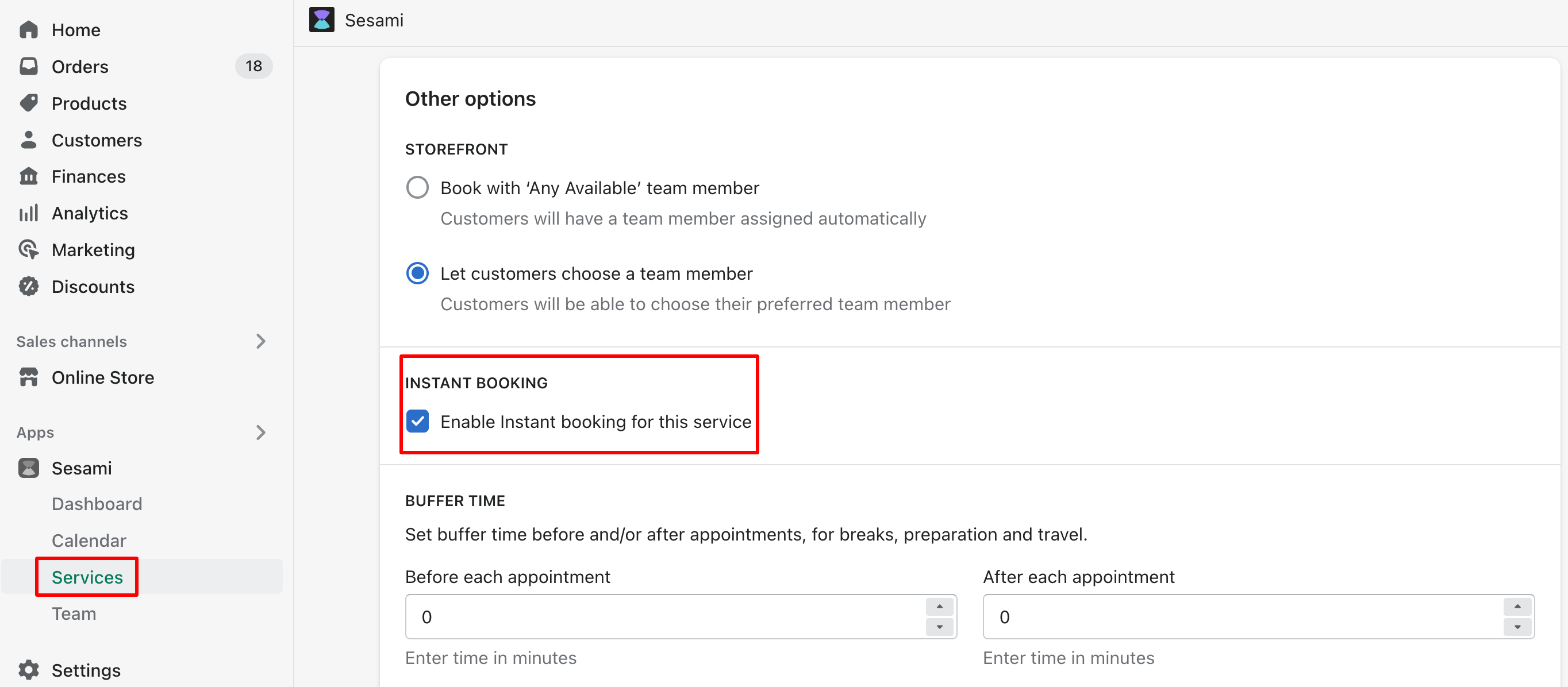Screen dimensions: 1568x687
Task: Open the Team page link
Action: (74, 613)
